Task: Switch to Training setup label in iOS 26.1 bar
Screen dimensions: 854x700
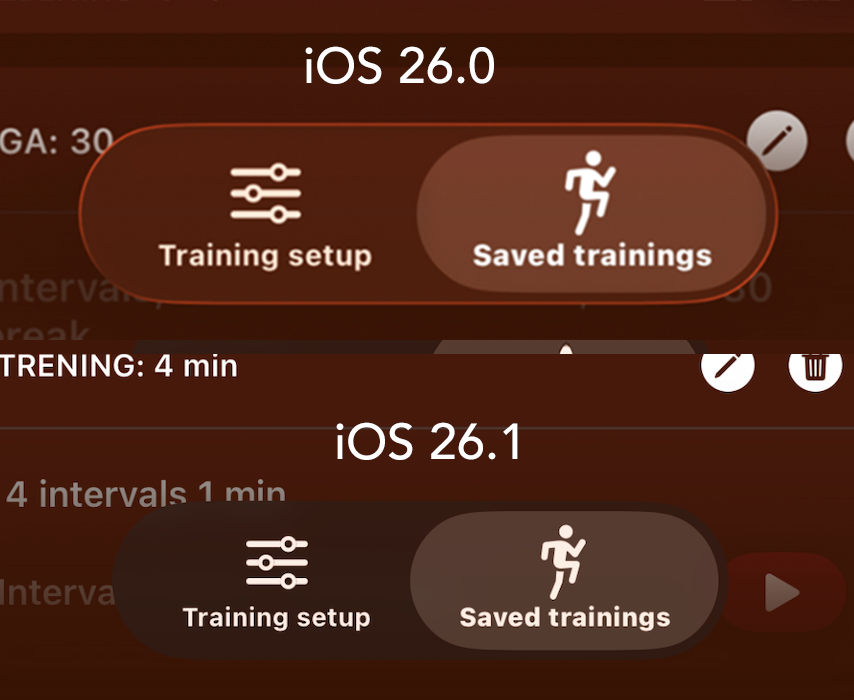Action: pos(277,618)
